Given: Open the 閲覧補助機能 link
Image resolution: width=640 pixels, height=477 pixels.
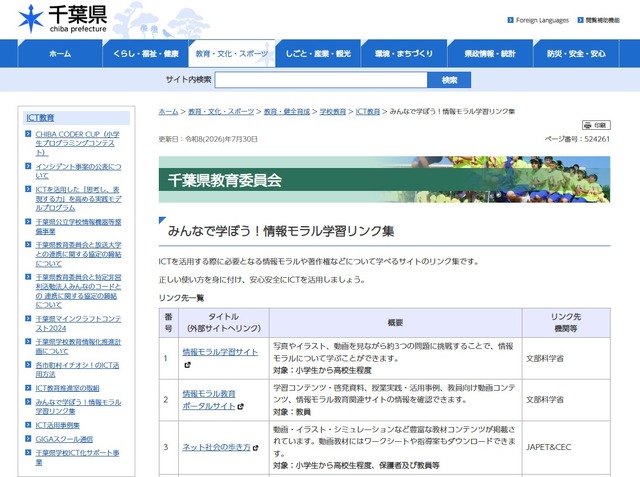Looking at the screenshot, I should 602,20.
